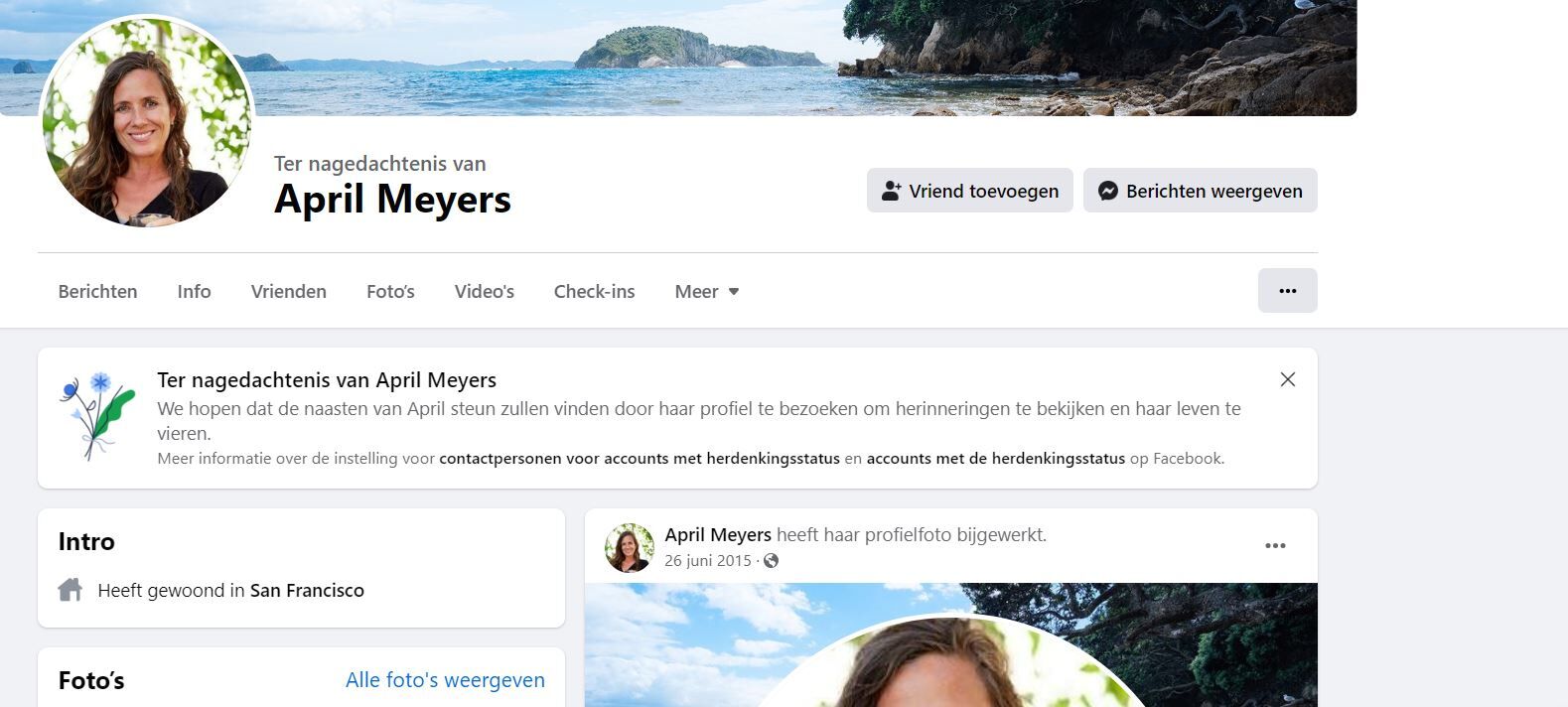Open the 26 juni 2015 post timestamp
The image size is (1568, 707).
tap(707, 561)
